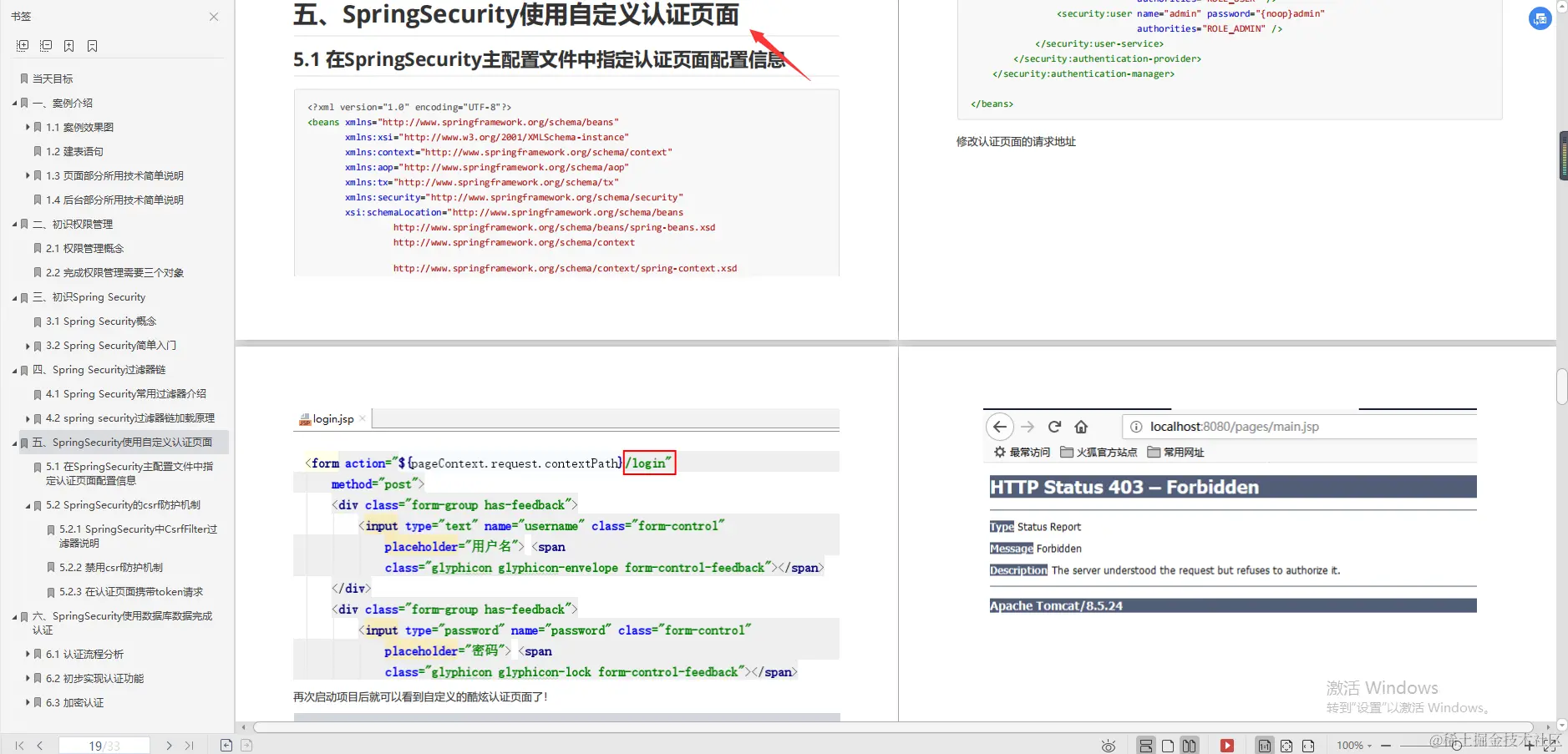
Task: Expand all bookmarks in the bookmark panel
Action: (x=20, y=46)
